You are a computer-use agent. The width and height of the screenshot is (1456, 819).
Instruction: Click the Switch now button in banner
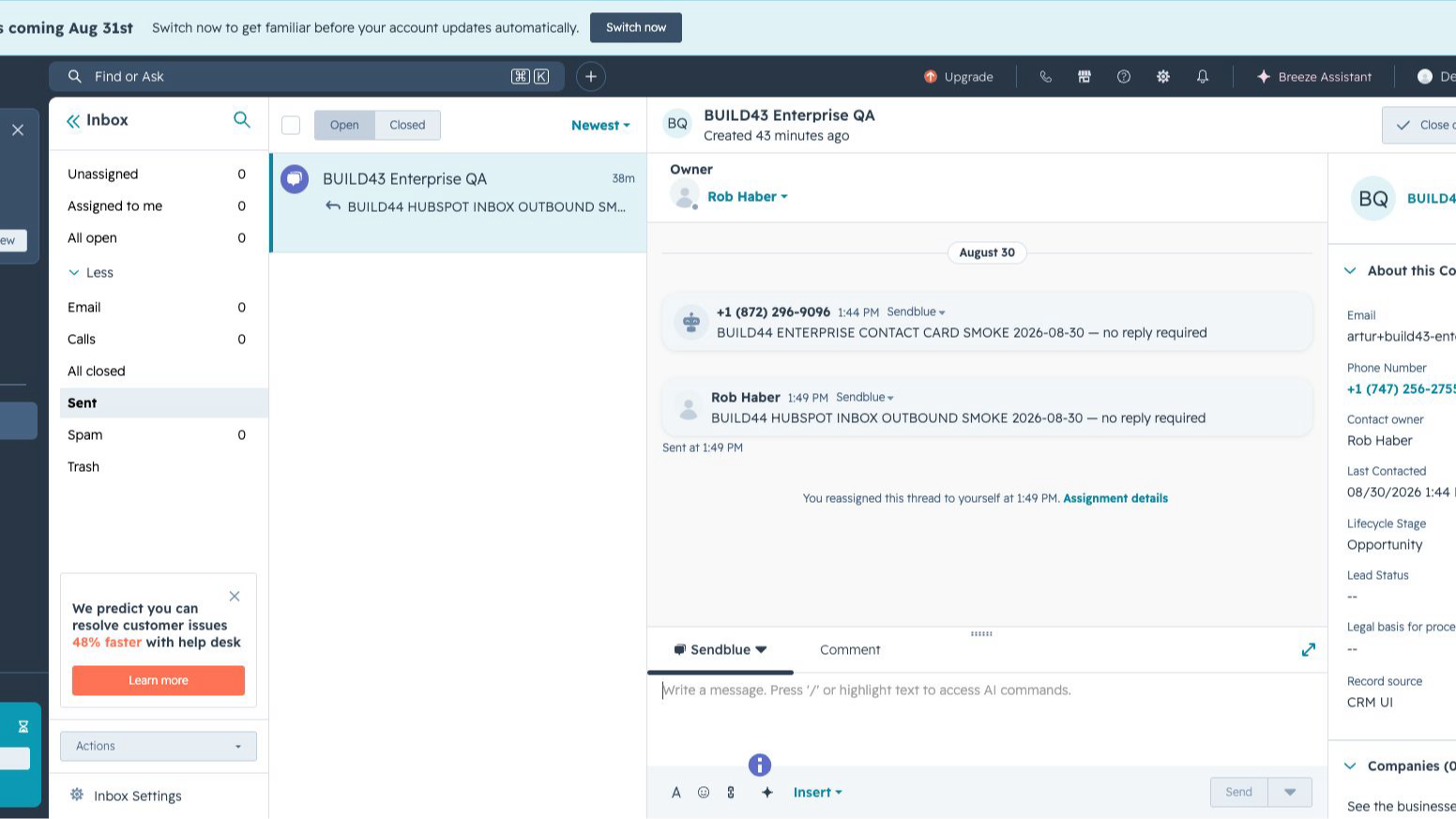(636, 27)
